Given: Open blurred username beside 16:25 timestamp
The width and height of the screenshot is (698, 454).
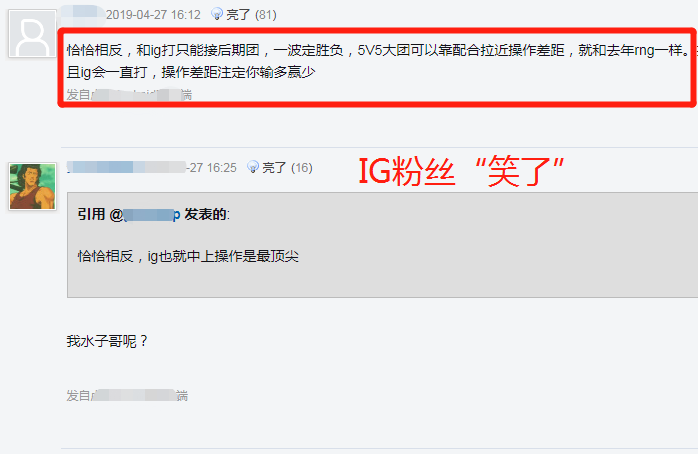Looking at the screenshot, I should tap(126, 167).
